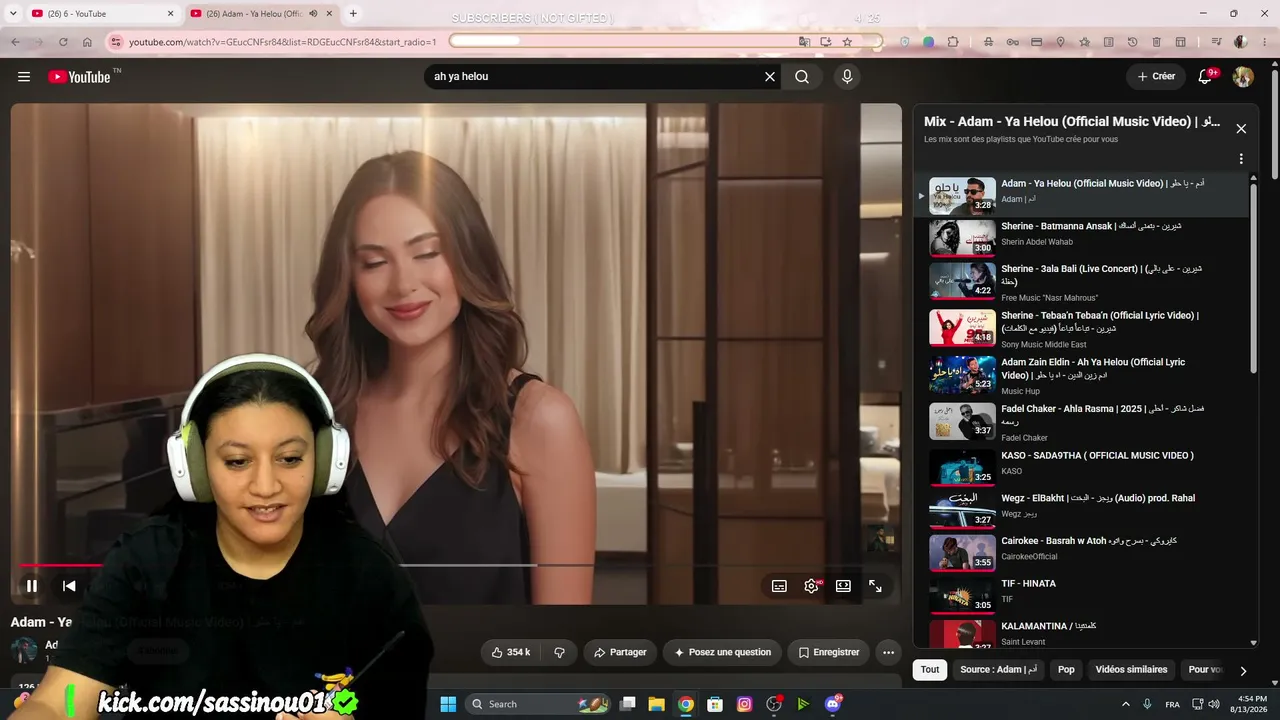Click the Windows taskbar Search box
Image resolution: width=1280 pixels, height=720 pixels.
[x=538, y=704]
